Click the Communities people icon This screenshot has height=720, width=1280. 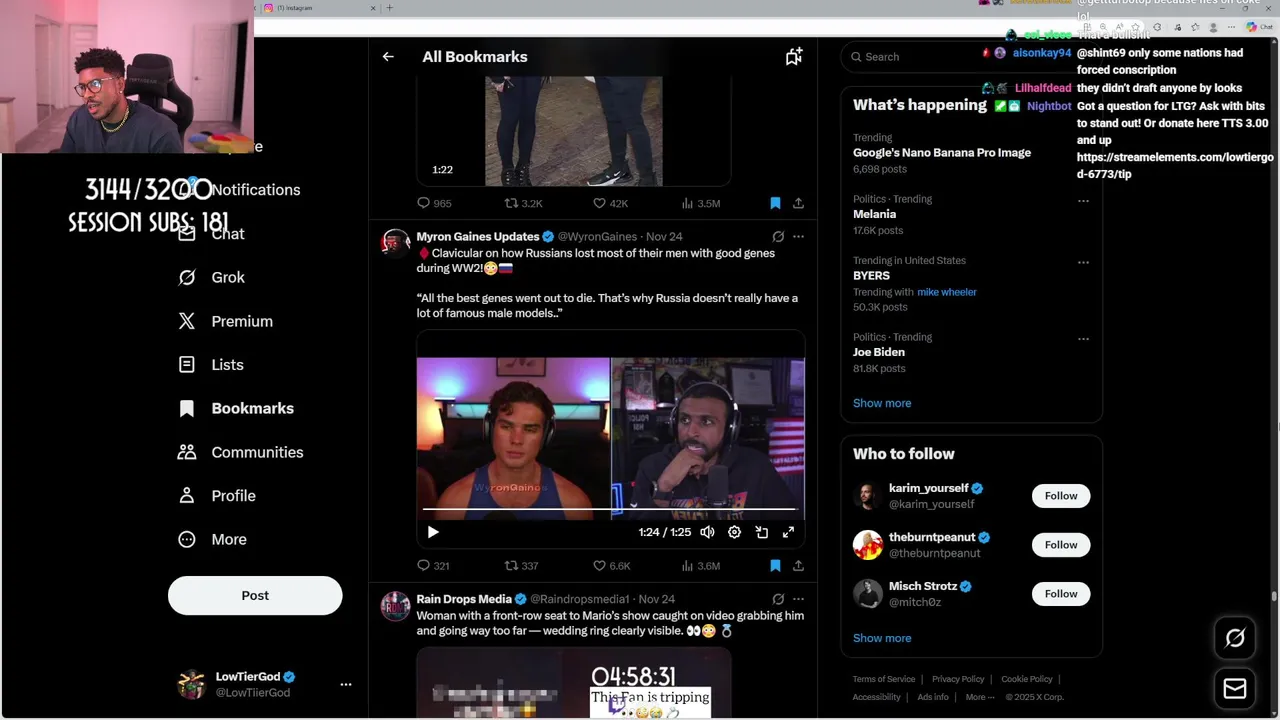pos(187,452)
